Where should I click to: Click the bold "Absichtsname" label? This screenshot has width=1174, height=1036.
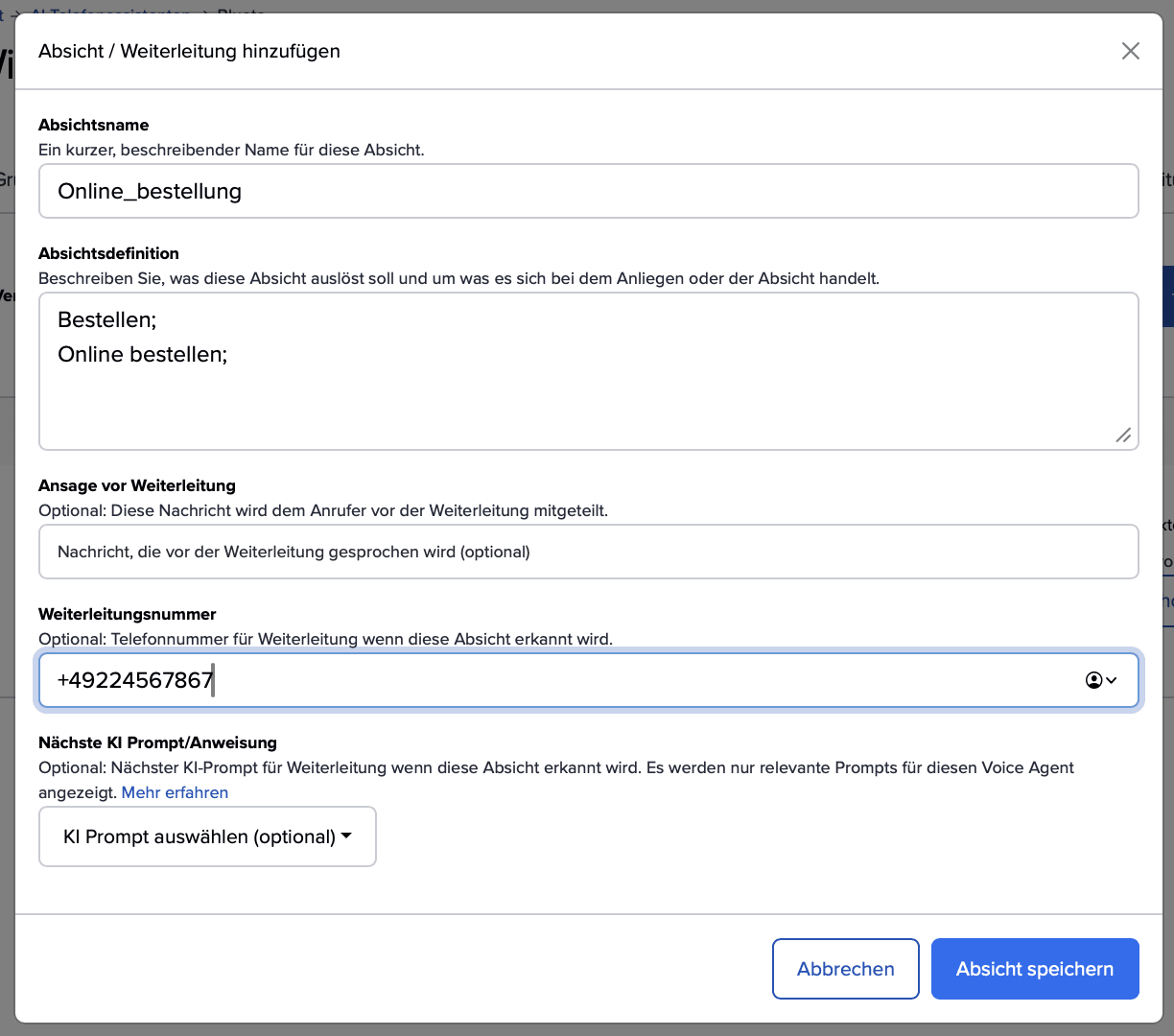(93, 125)
